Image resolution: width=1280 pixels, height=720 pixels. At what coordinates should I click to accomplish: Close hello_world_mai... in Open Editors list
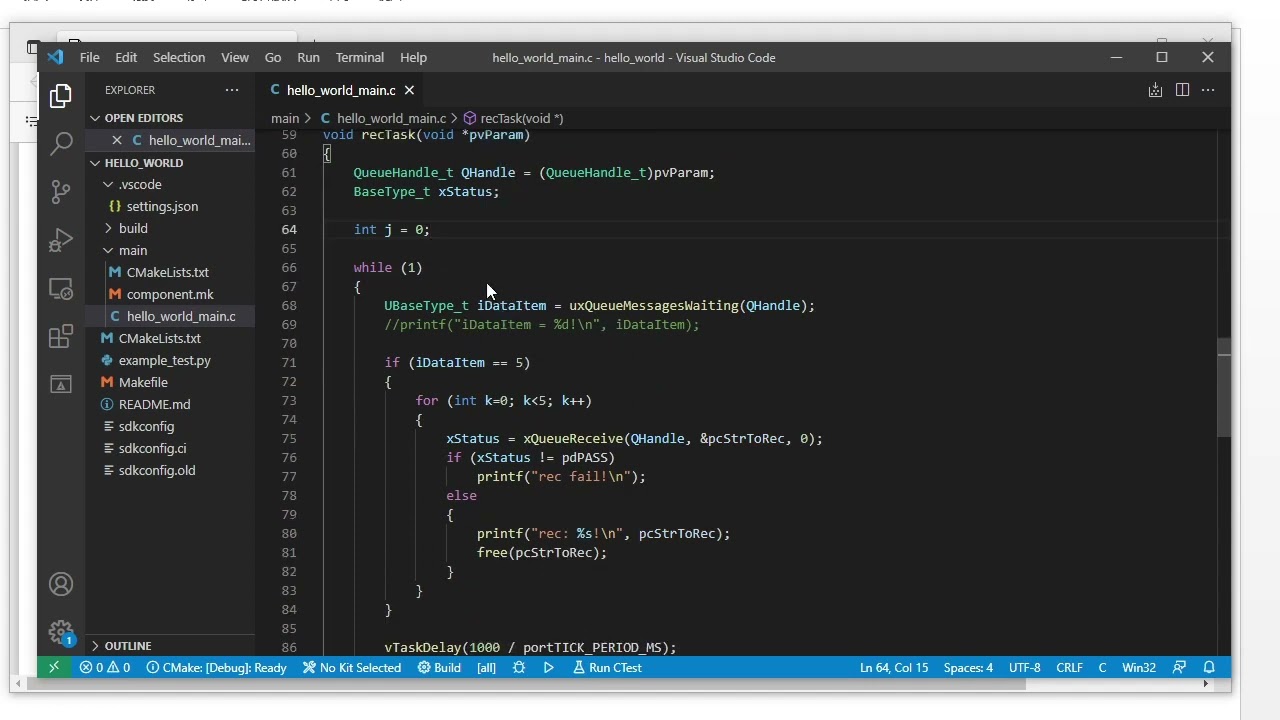tap(117, 140)
